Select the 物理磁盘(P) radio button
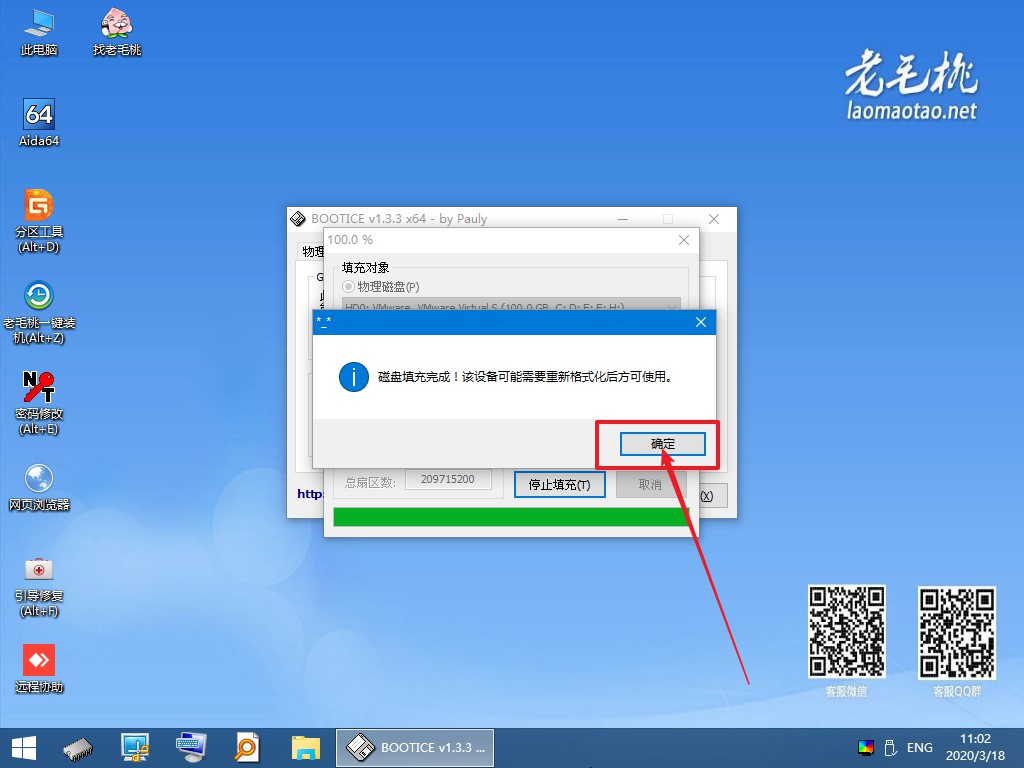The width and height of the screenshot is (1024, 768). [x=349, y=287]
